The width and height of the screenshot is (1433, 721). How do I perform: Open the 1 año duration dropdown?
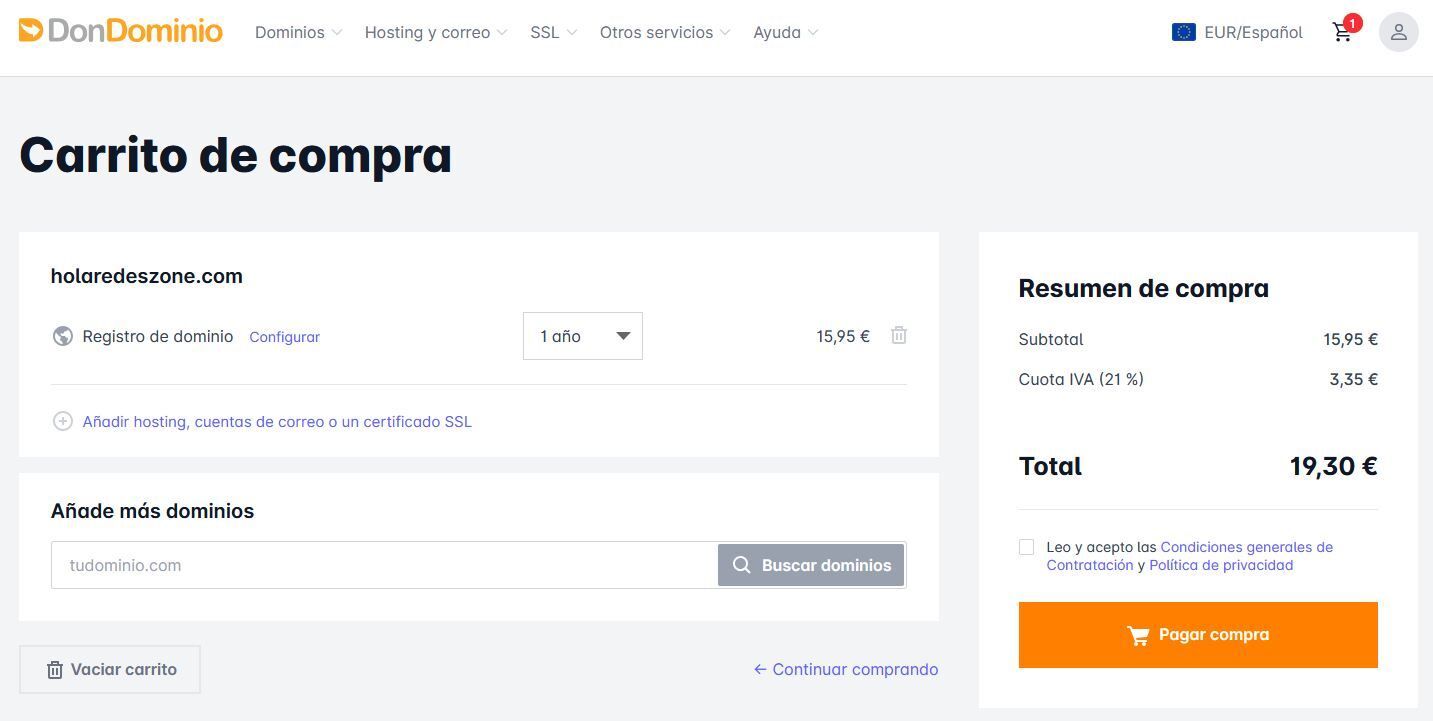[583, 336]
